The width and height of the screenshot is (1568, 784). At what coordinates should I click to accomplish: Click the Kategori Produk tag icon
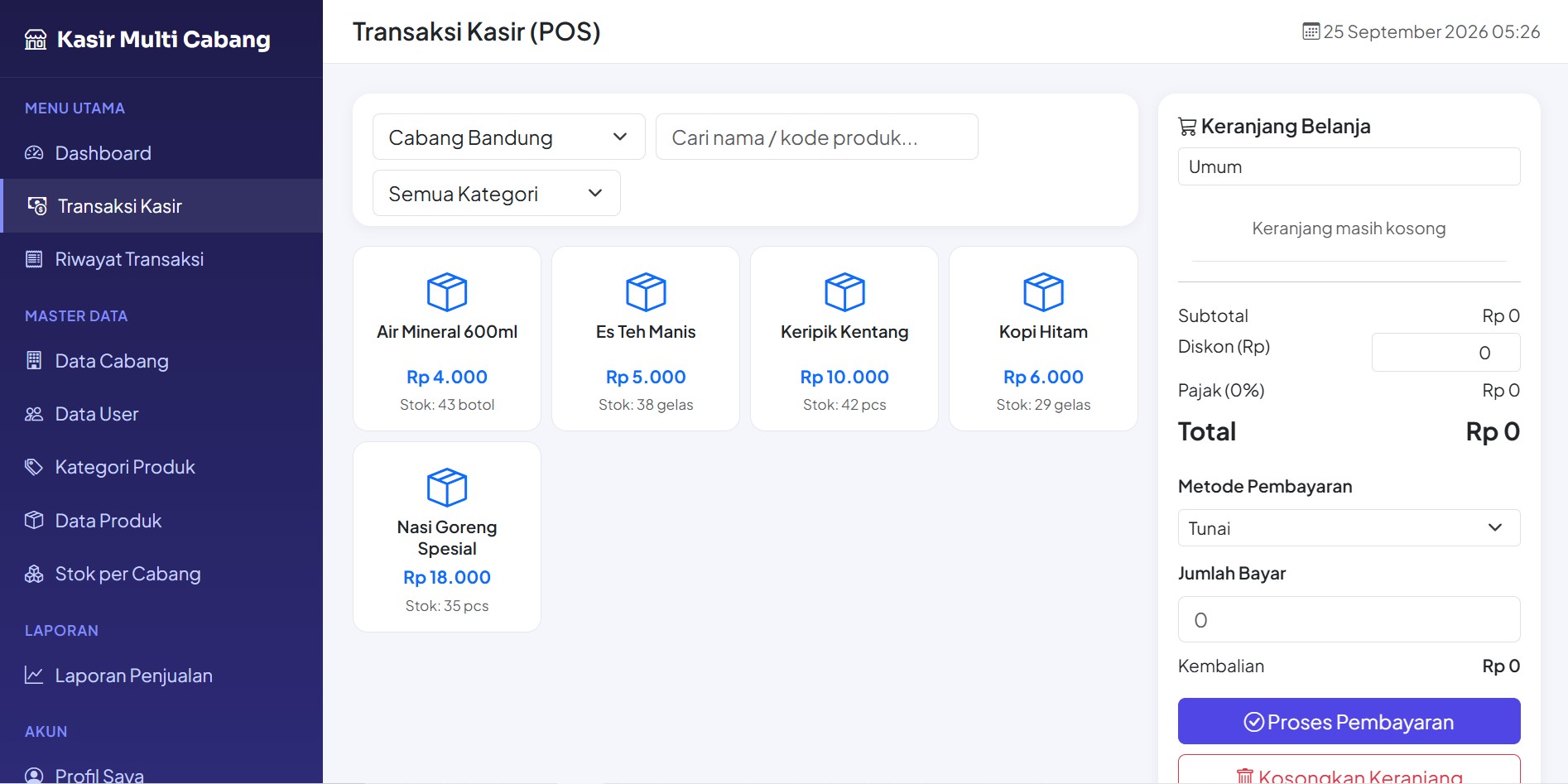point(34,467)
